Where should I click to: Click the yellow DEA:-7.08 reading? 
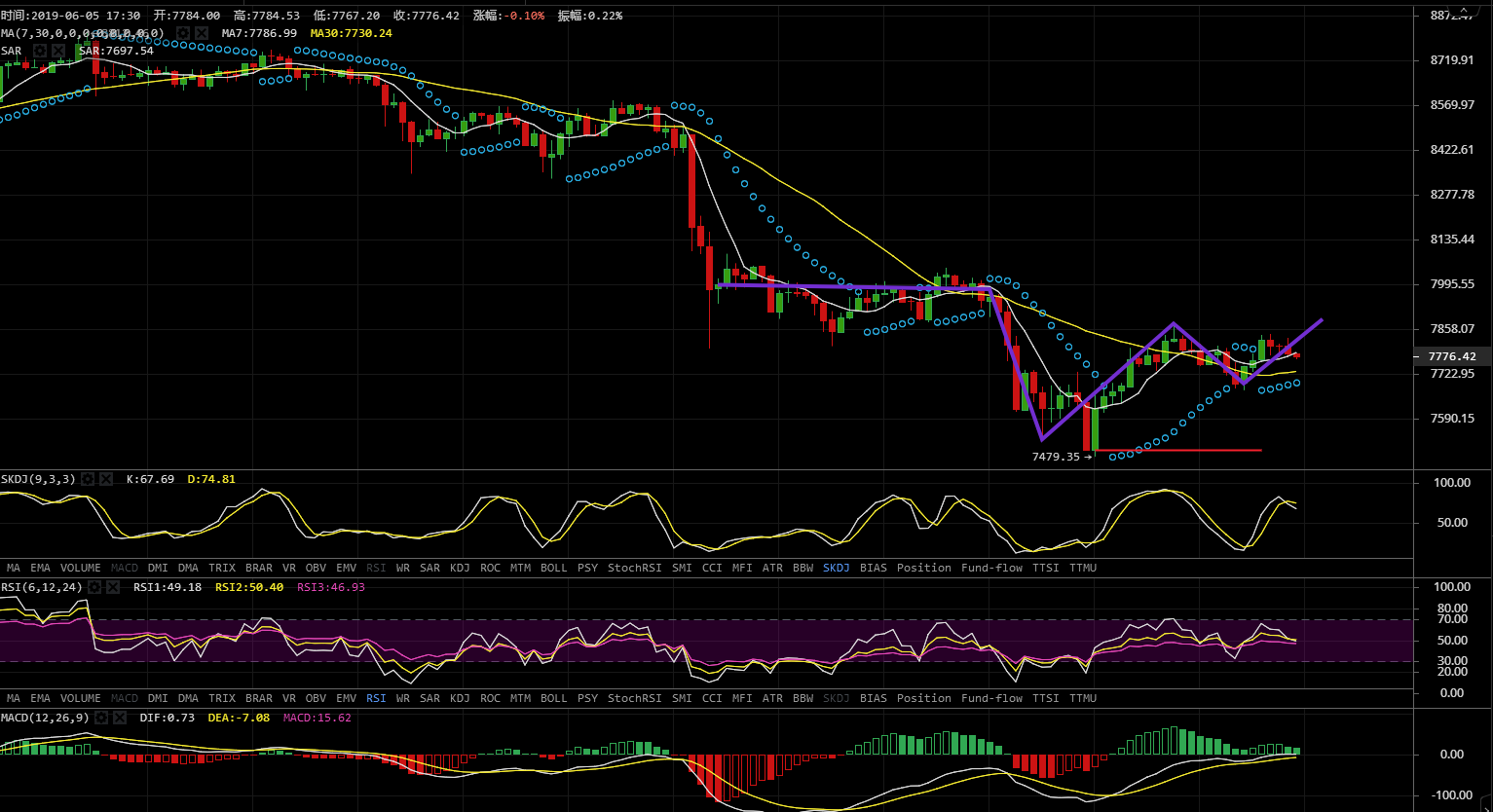point(240,718)
